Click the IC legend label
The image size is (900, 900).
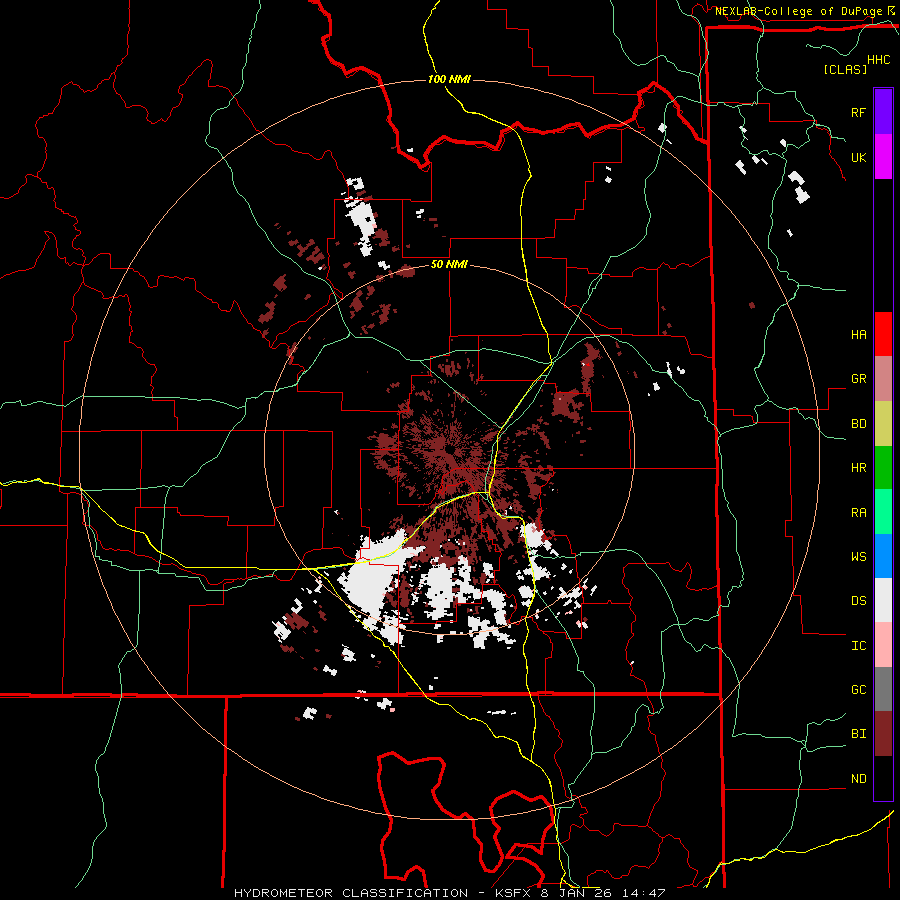[x=858, y=646]
